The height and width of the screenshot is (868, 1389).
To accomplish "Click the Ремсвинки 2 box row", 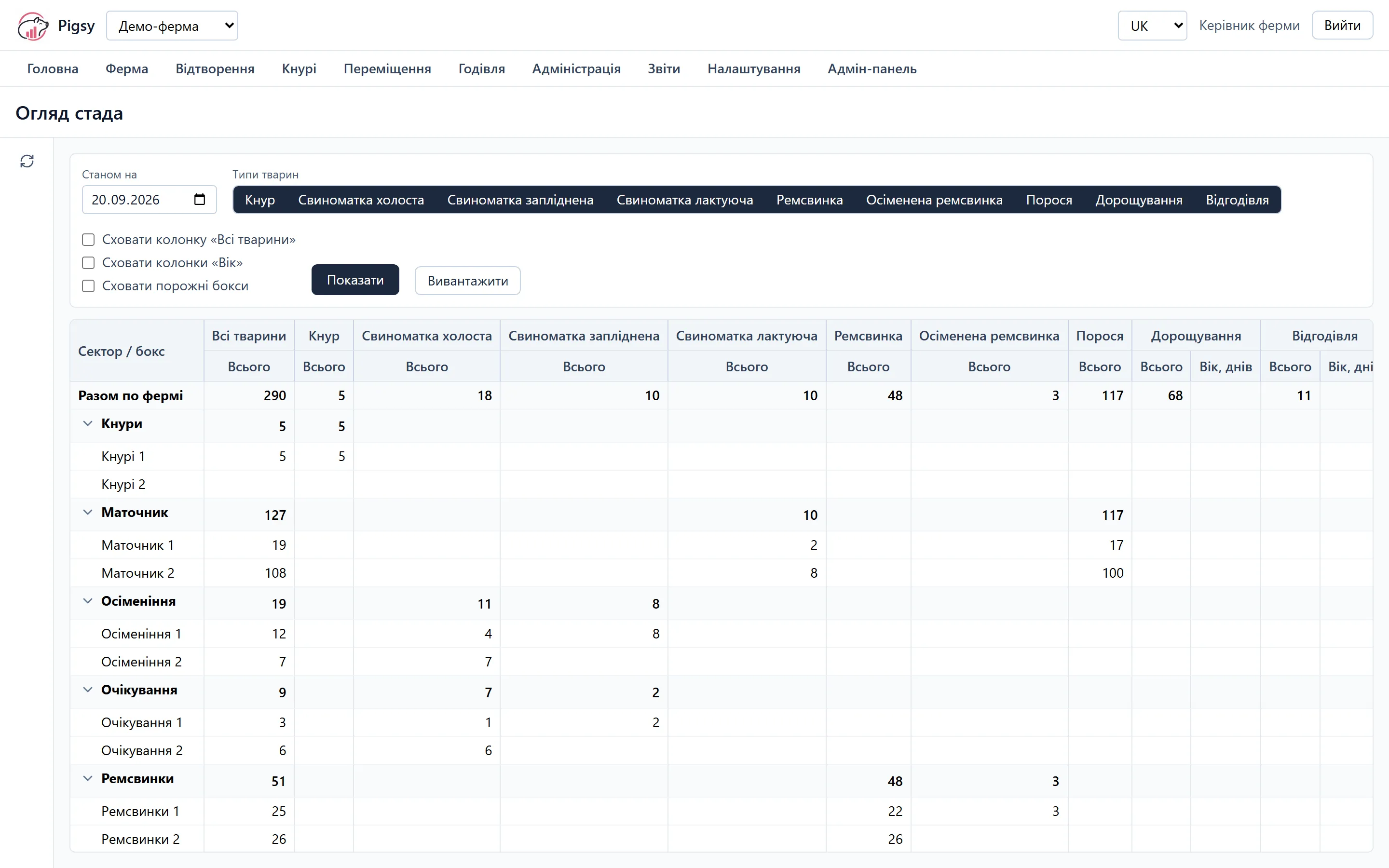I will tap(722, 839).
